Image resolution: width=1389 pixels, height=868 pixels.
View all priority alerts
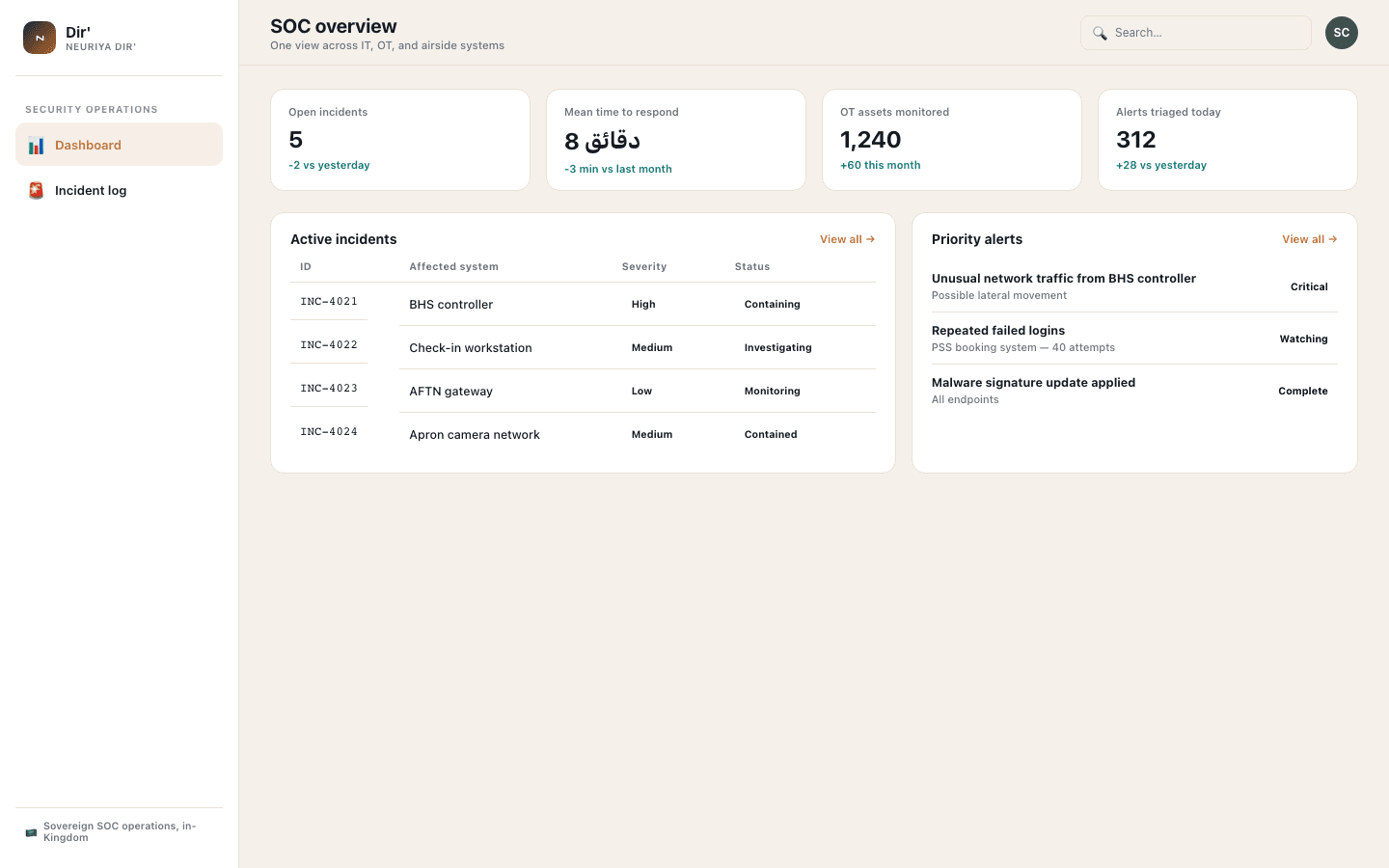[1309, 239]
